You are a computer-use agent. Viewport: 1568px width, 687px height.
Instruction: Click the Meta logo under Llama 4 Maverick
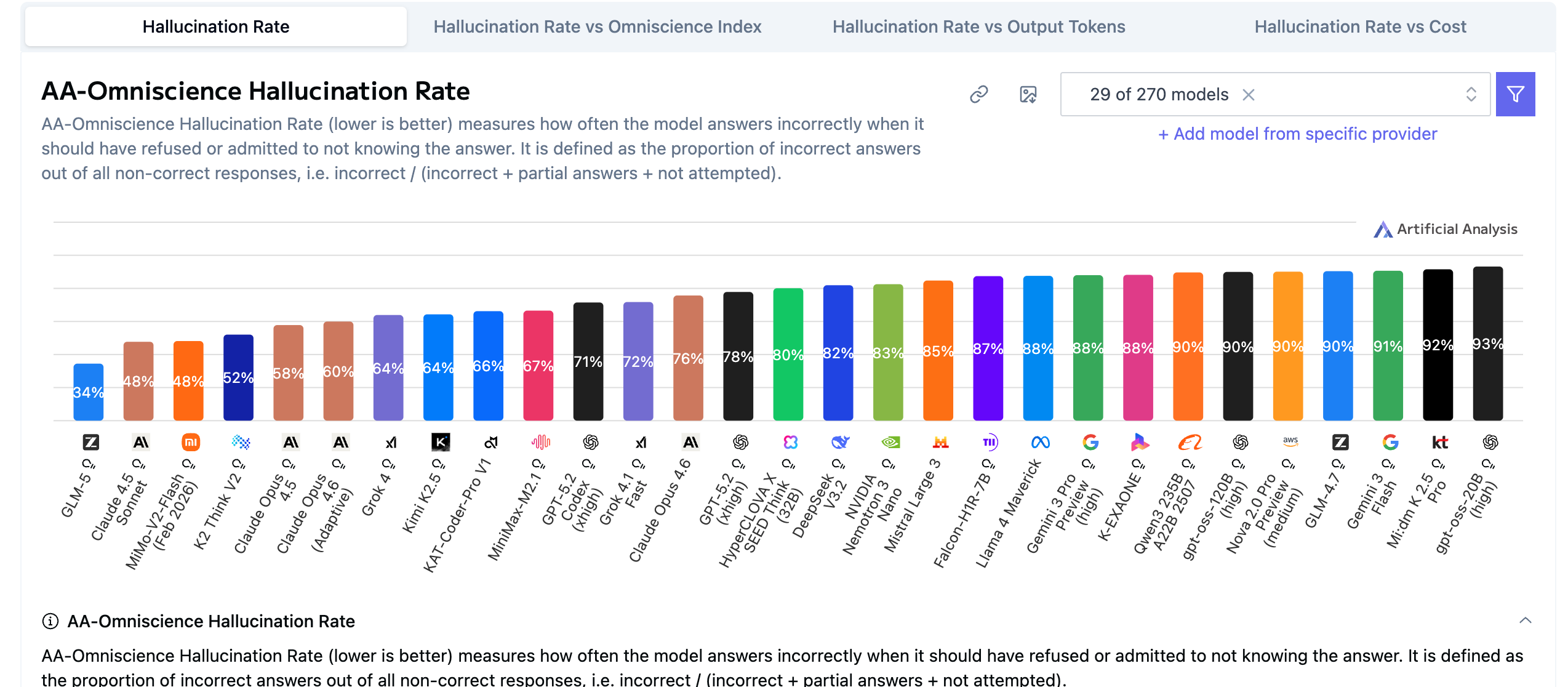[1040, 442]
